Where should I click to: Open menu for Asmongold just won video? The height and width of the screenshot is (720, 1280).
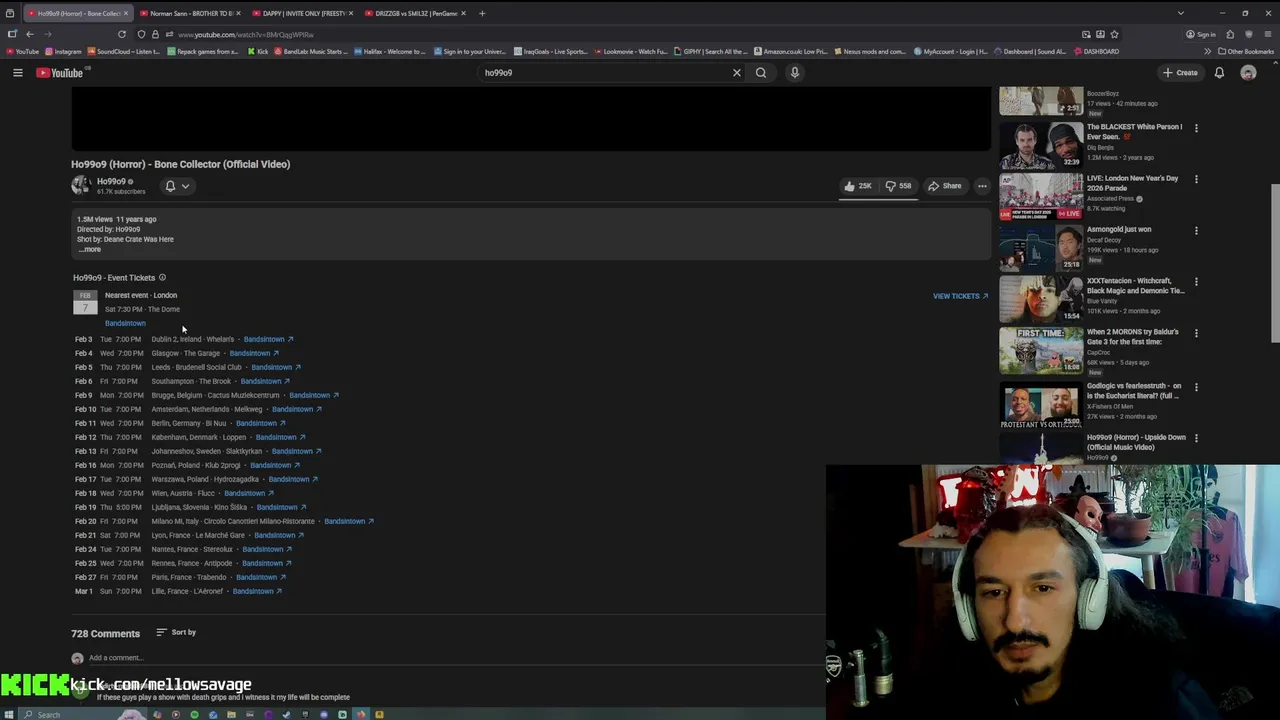click(x=1196, y=231)
